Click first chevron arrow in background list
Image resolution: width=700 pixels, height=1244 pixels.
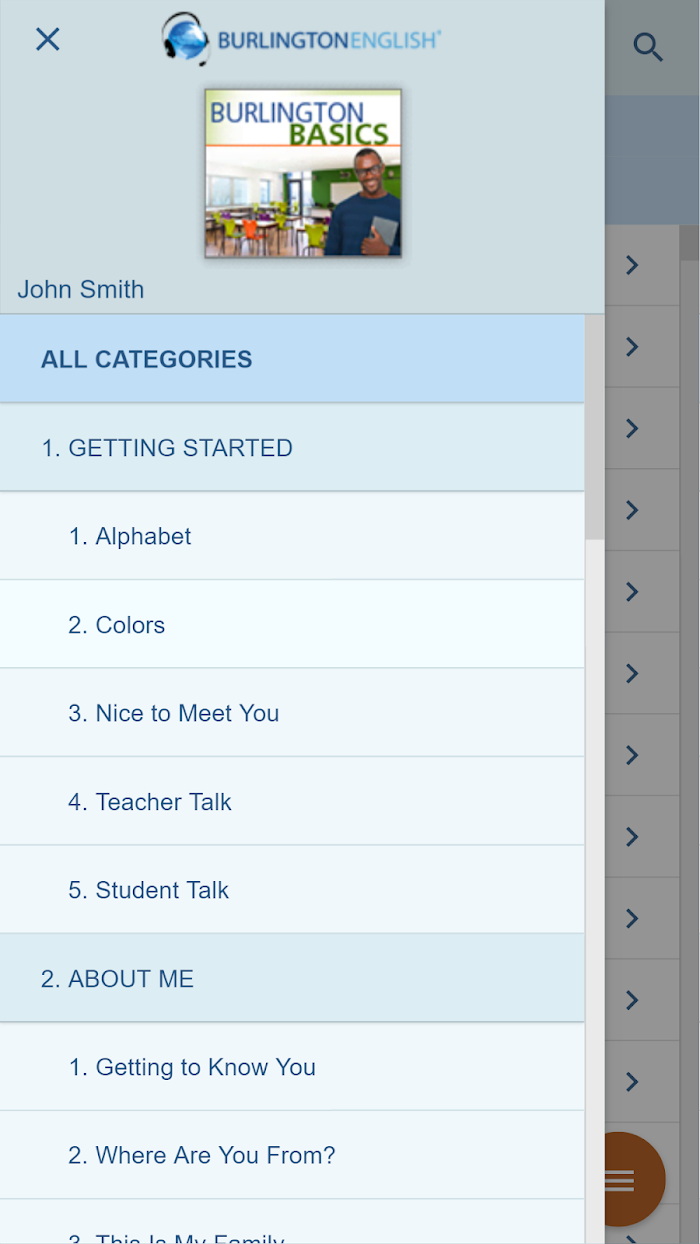(632, 264)
